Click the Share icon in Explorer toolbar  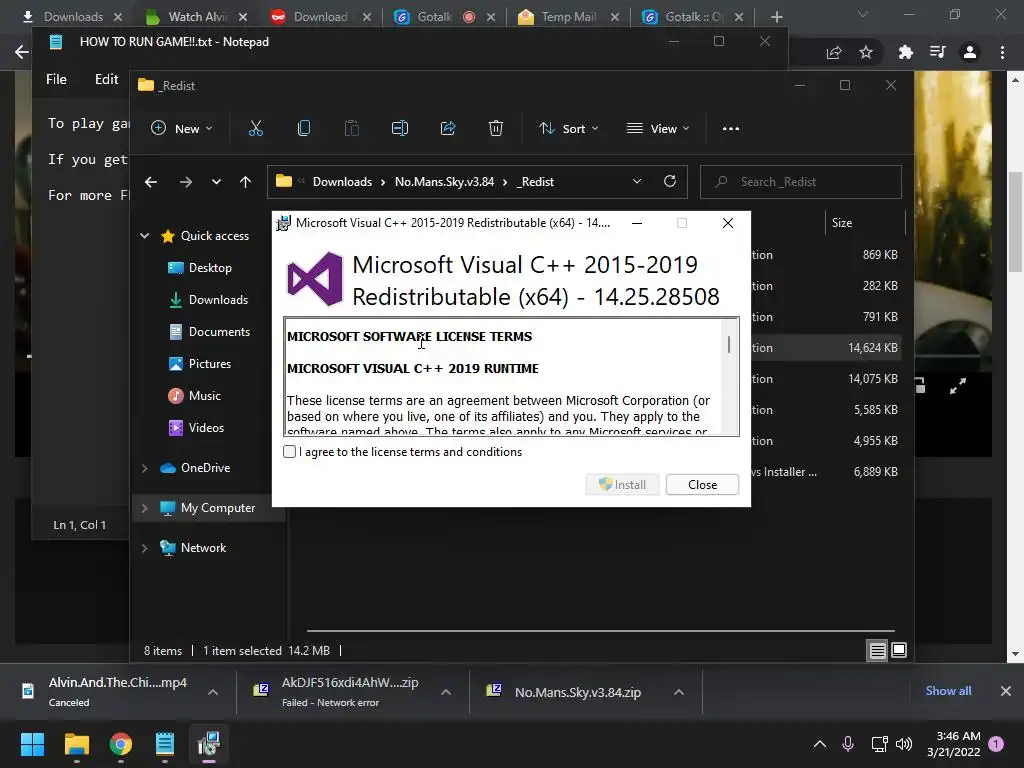pos(448,129)
